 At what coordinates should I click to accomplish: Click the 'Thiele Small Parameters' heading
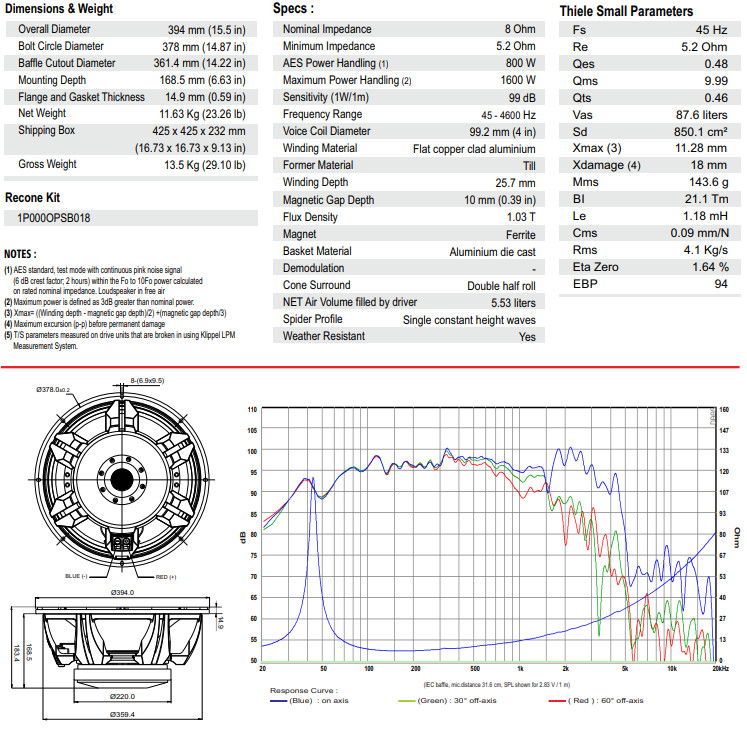(626, 11)
